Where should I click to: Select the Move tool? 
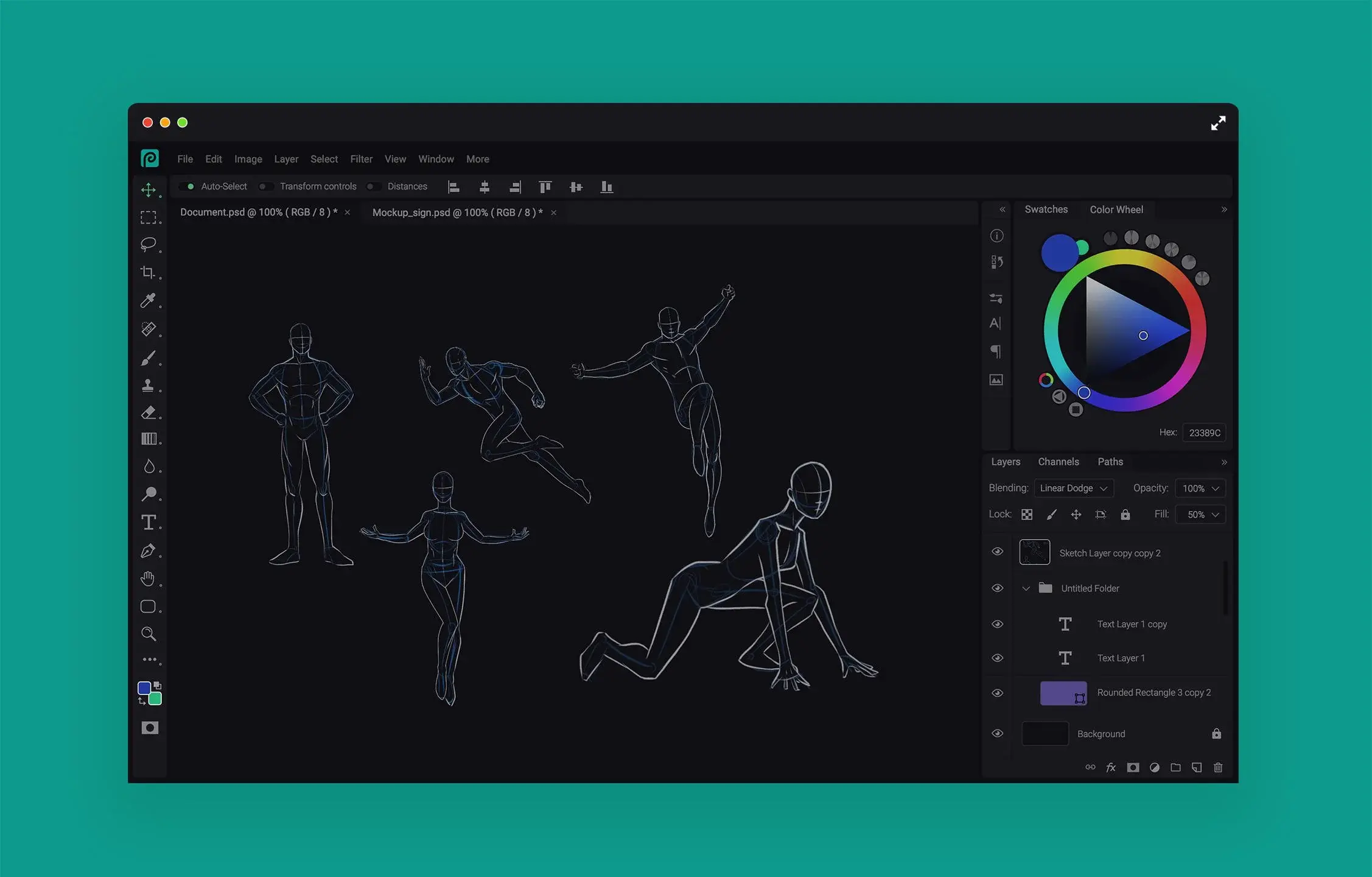(150, 191)
